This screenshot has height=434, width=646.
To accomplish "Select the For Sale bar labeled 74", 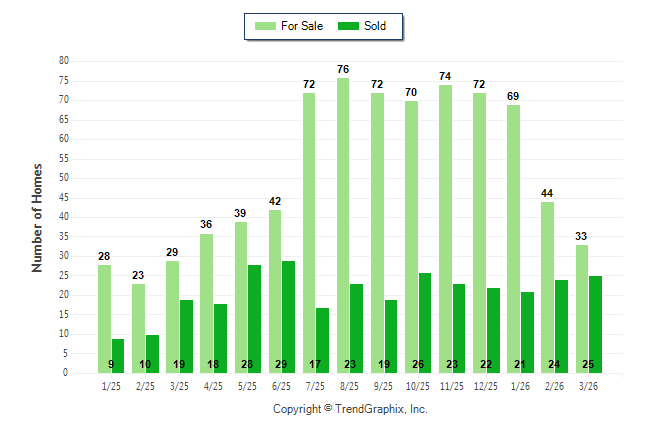I will pos(445,228).
